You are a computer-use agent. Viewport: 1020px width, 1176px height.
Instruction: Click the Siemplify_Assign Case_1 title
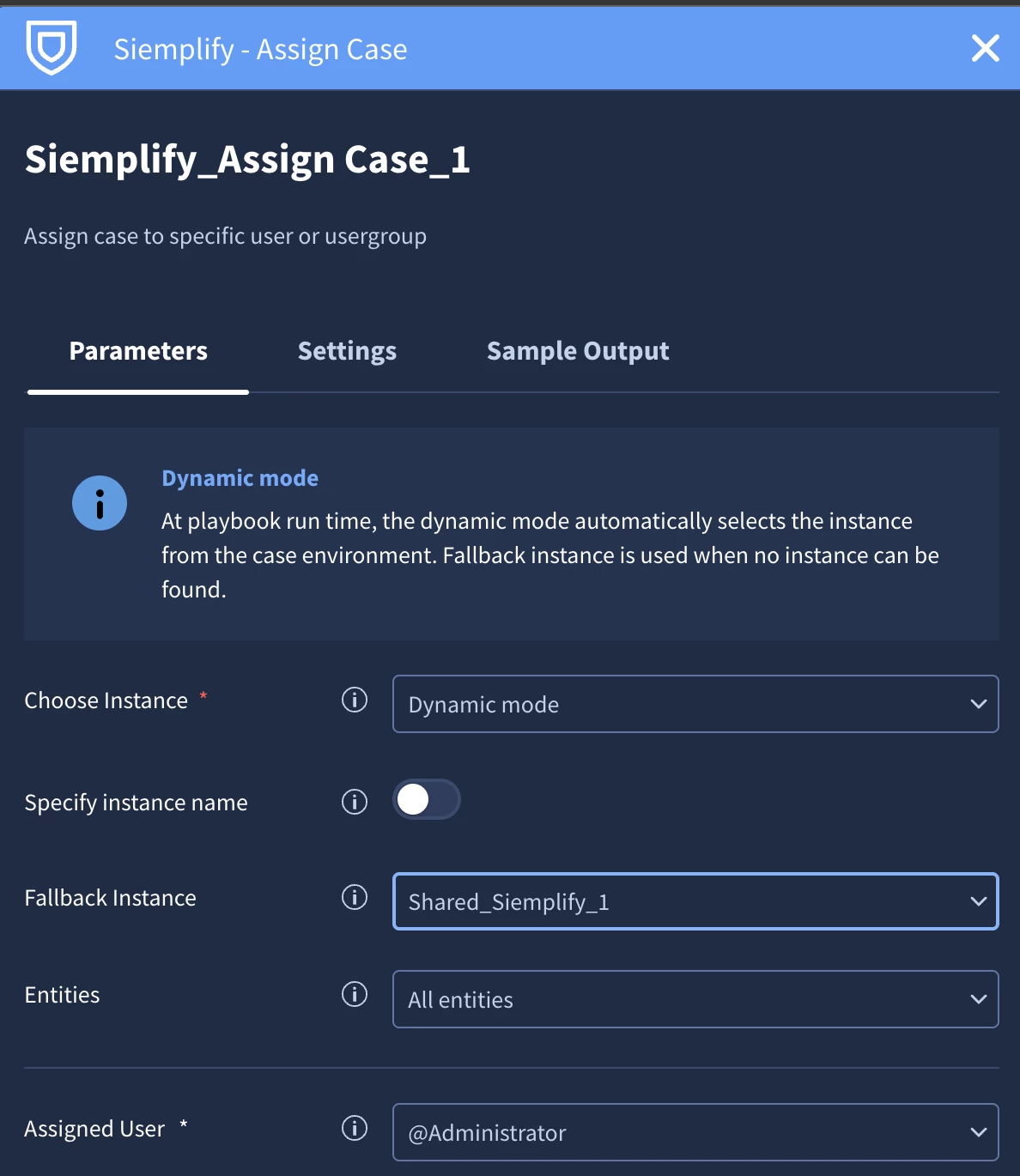point(247,160)
